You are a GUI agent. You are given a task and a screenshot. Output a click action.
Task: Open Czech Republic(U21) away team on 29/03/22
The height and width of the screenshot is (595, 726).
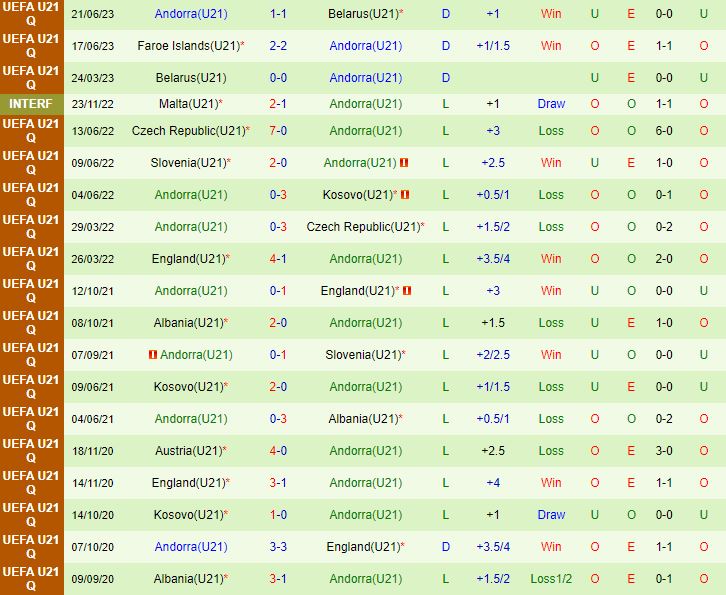(363, 227)
